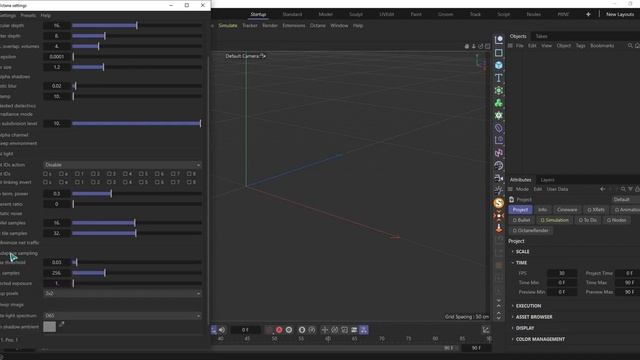
Task: Click the specular depth slider
Action: (136, 26)
